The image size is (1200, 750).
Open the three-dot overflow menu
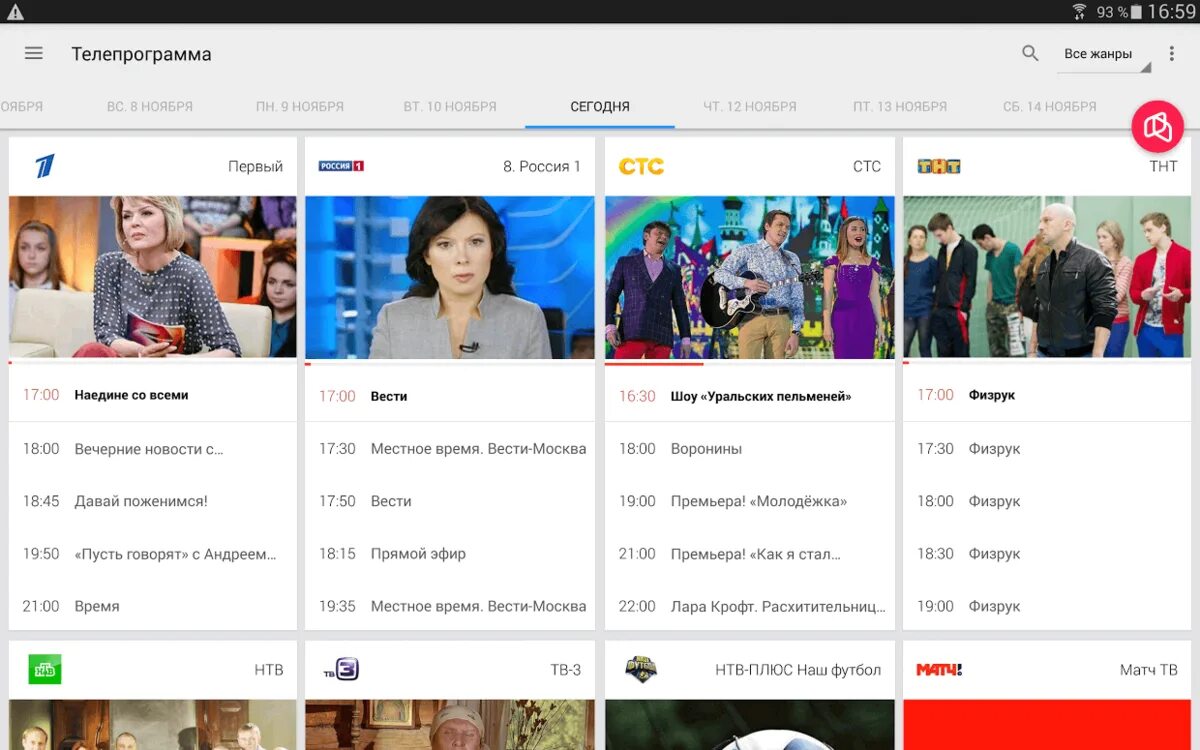click(x=1172, y=54)
